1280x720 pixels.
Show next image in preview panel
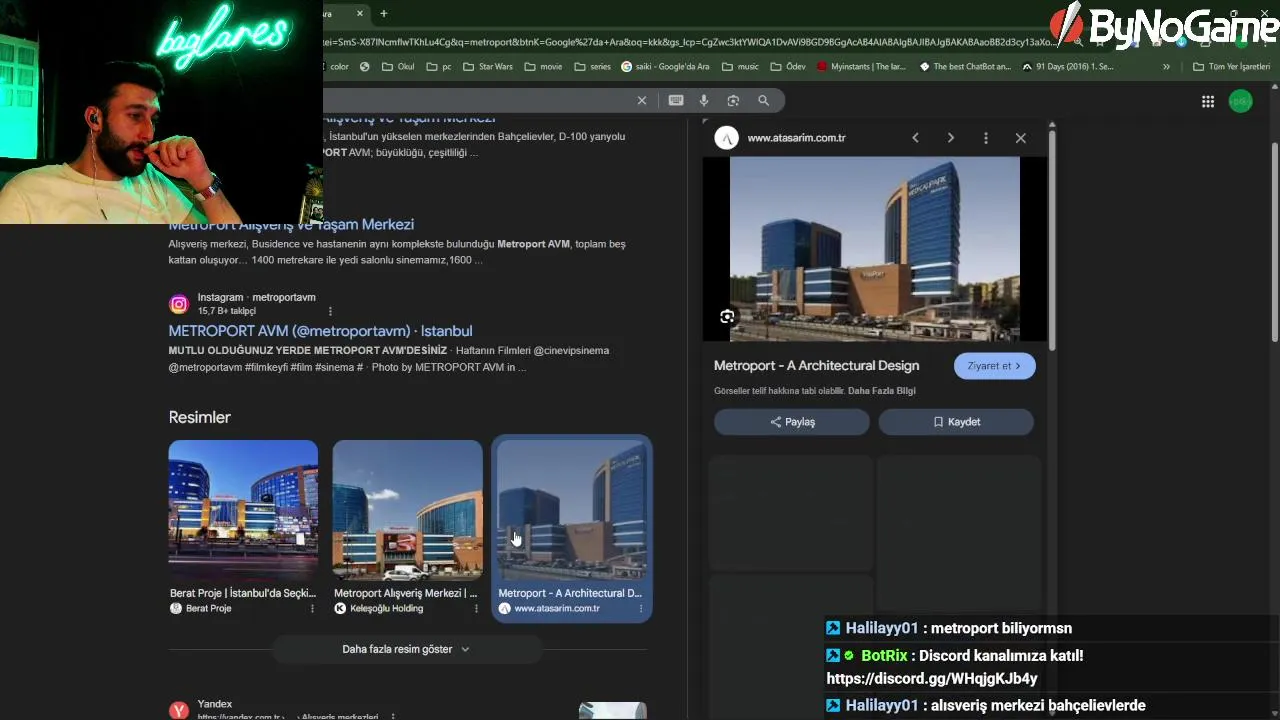coord(950,138)
